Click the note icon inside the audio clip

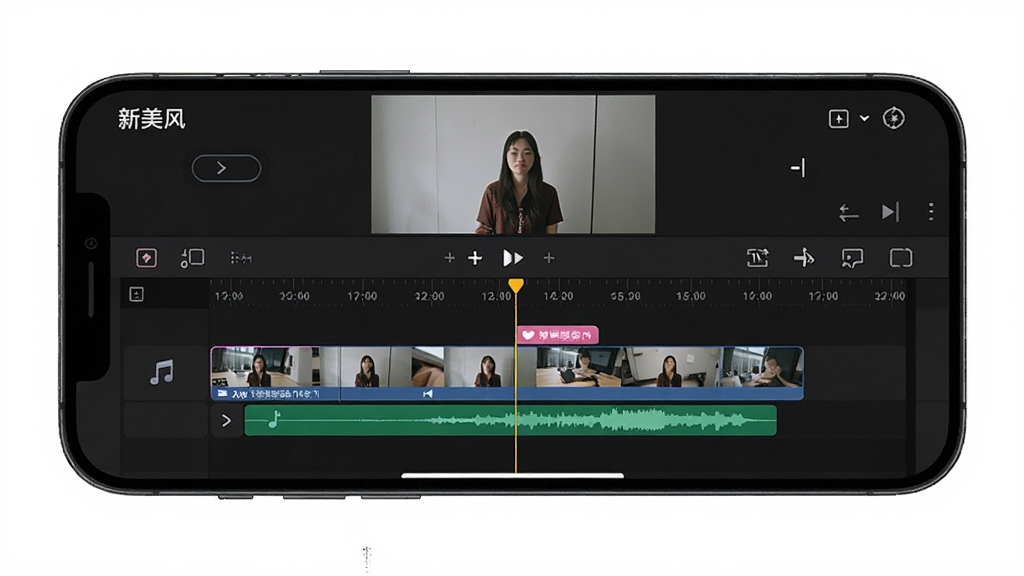(274, 419)
